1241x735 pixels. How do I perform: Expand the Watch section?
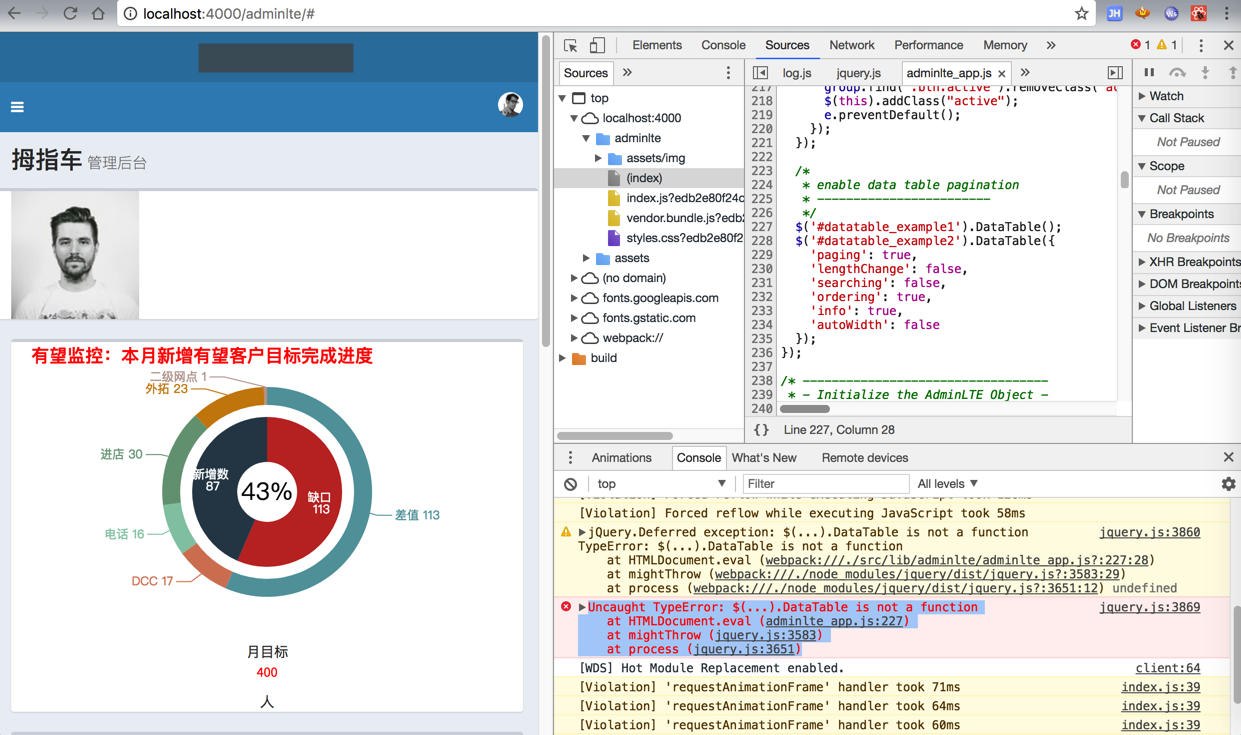1165,96
